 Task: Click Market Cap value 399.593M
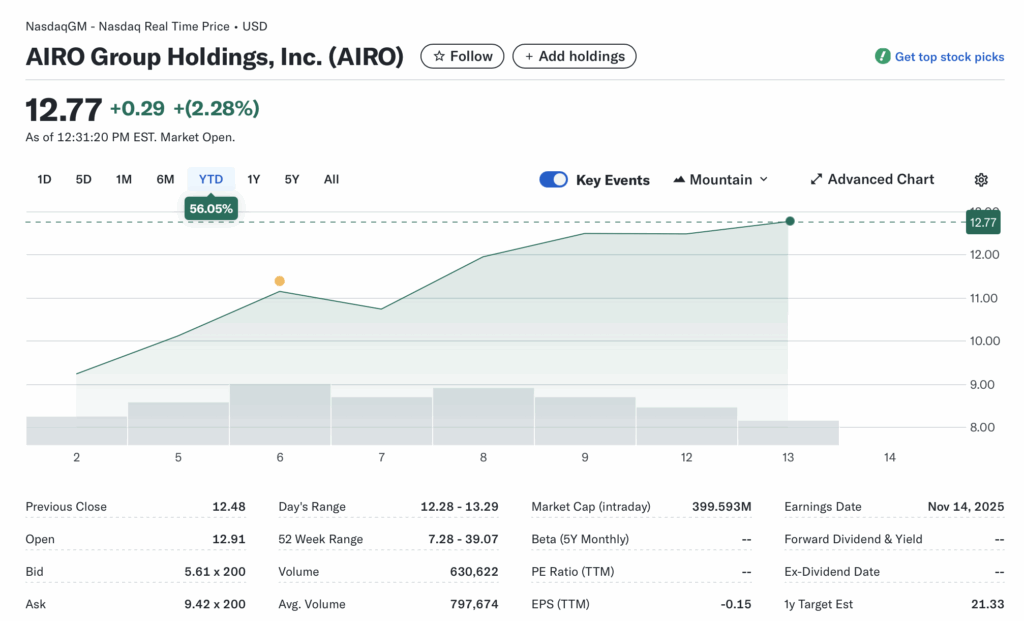pyautogui.click(x=722, y=507)
